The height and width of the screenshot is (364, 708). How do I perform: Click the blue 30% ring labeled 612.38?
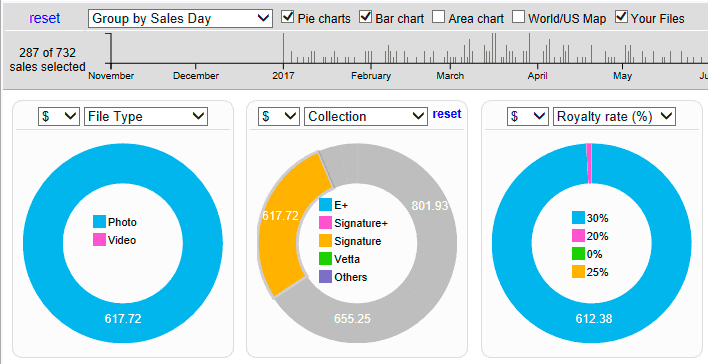click(594, 318)
